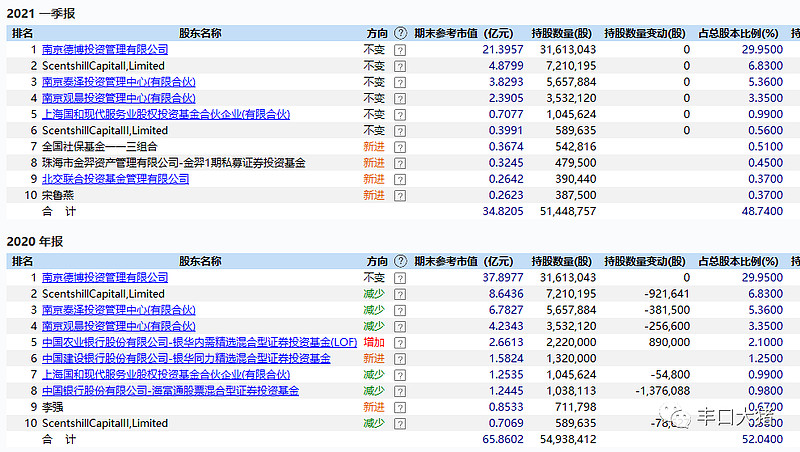Open 南京德博投资管理有限公司 link in 2020 年报 table

pos(105,278)
